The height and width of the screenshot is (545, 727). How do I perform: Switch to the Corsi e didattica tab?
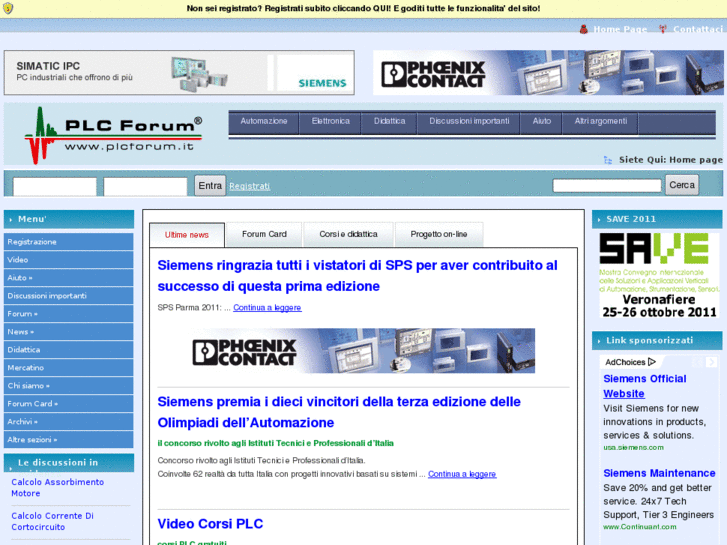[x=348, y=234]
